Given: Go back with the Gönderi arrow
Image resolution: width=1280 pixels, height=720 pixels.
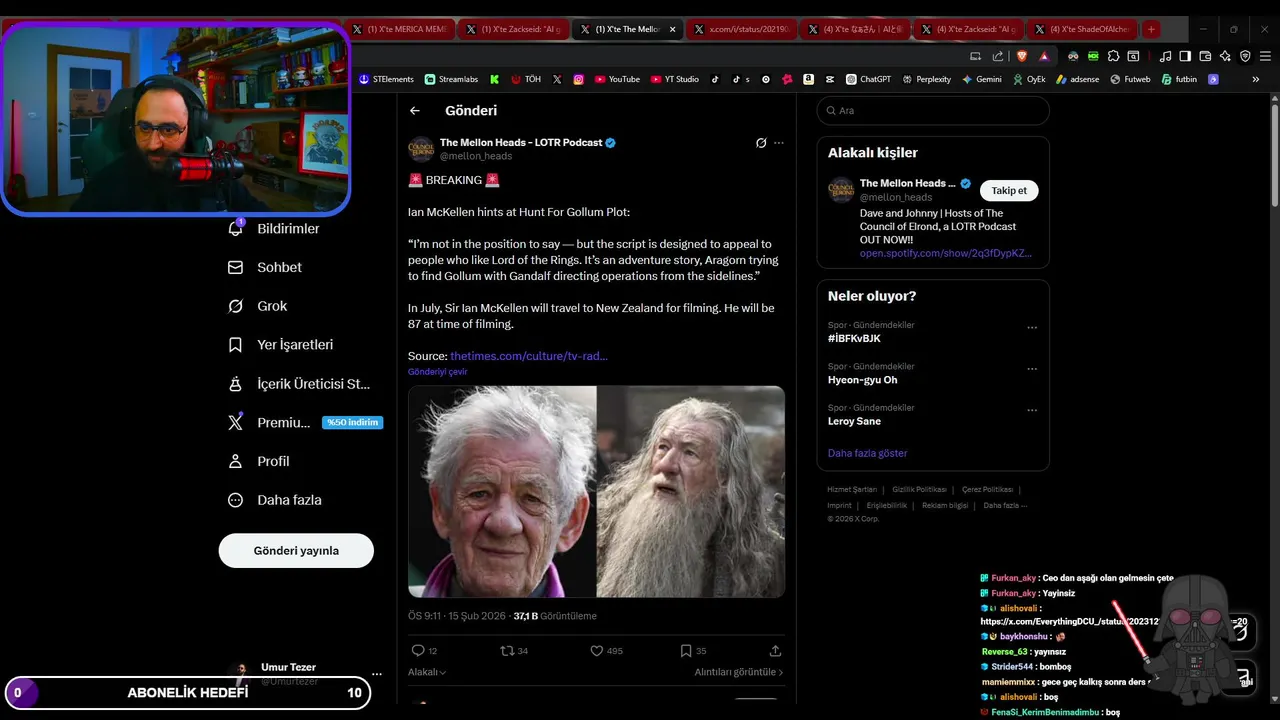Looking at the screenshot, I should coord(415,111).
